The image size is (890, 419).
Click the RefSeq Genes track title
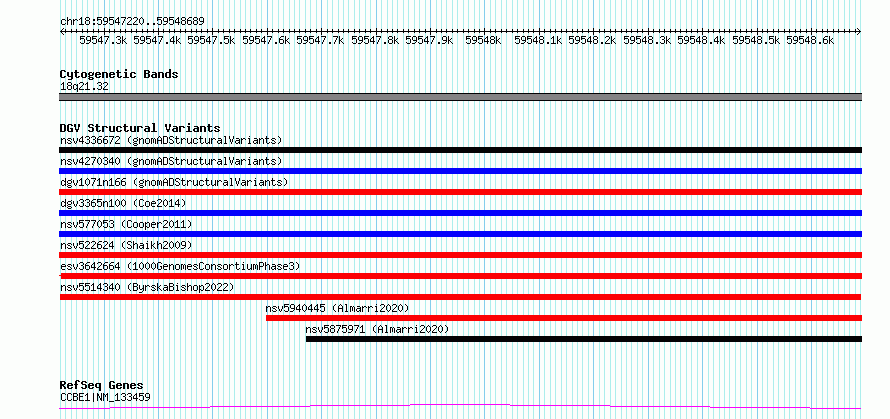coord(101,386)
